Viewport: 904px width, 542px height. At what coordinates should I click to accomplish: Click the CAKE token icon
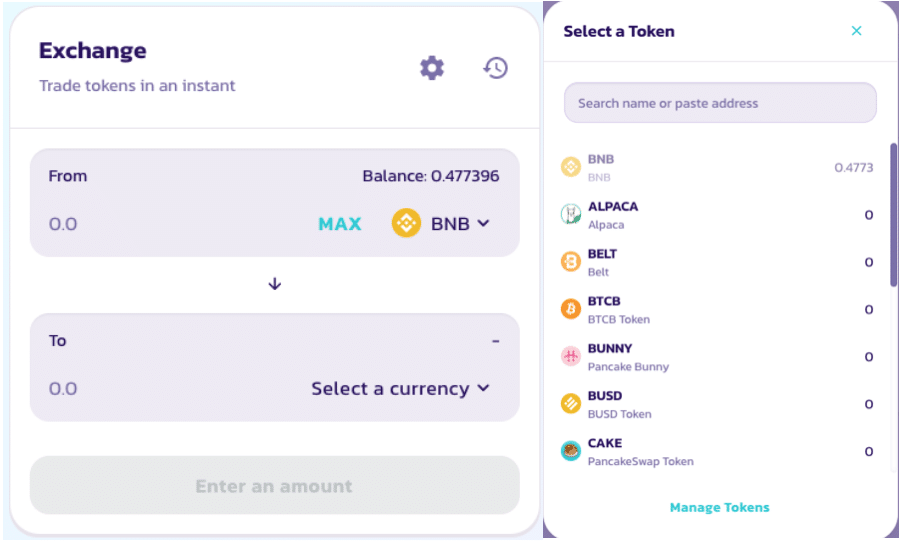tap(571, 451)
